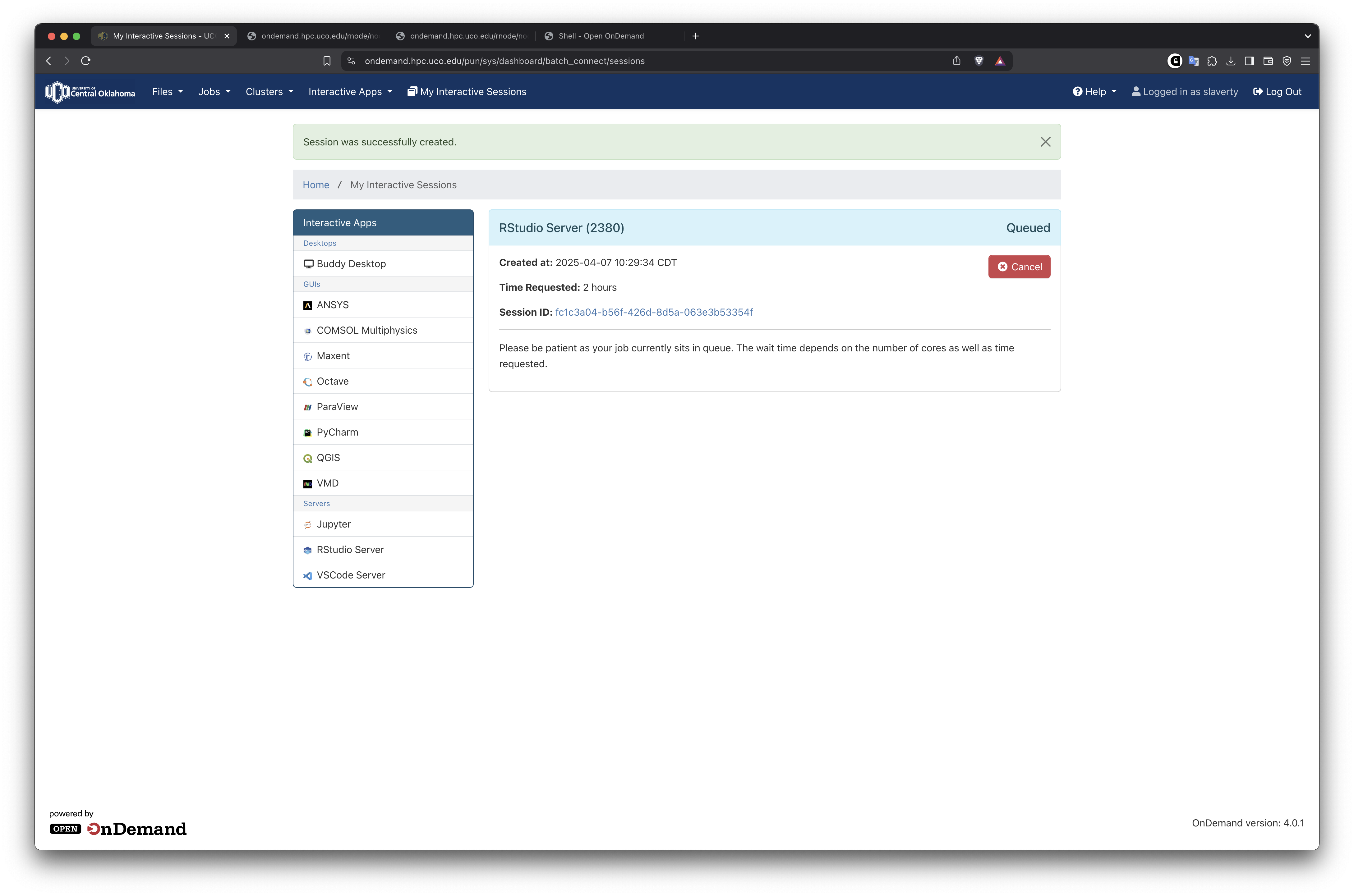This screenshot has width=1354, height=896.
Task: Open the Session ID link
Action: coord(654,312)
